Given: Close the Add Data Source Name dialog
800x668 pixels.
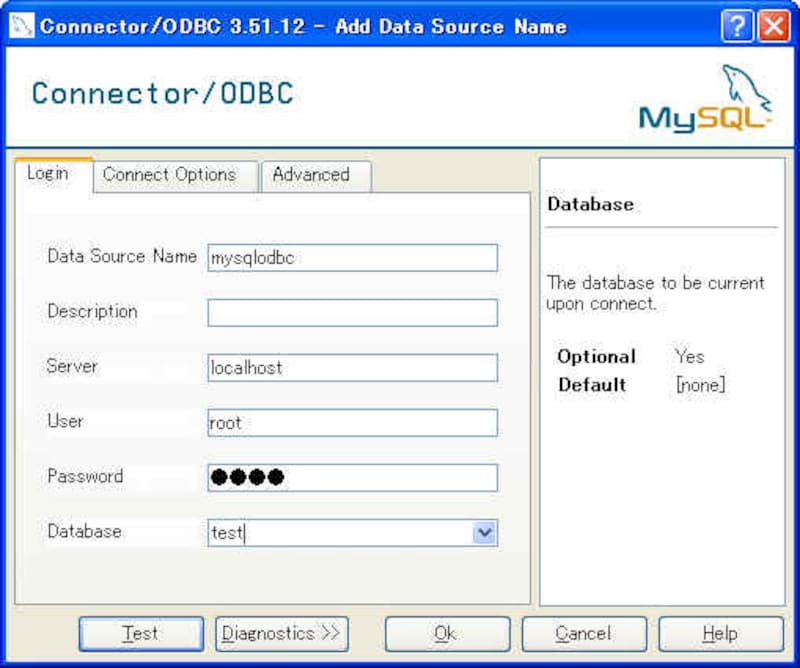Looking at the screenshot, I should [773, 25].
